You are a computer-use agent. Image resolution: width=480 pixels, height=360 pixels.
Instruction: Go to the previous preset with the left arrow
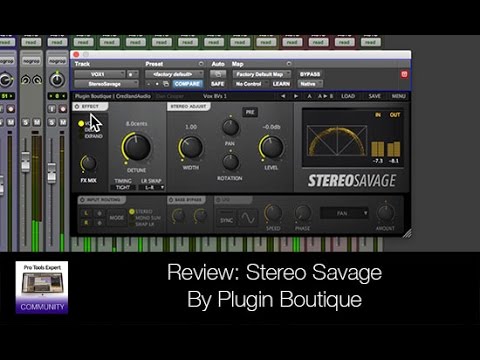point(283,96)
